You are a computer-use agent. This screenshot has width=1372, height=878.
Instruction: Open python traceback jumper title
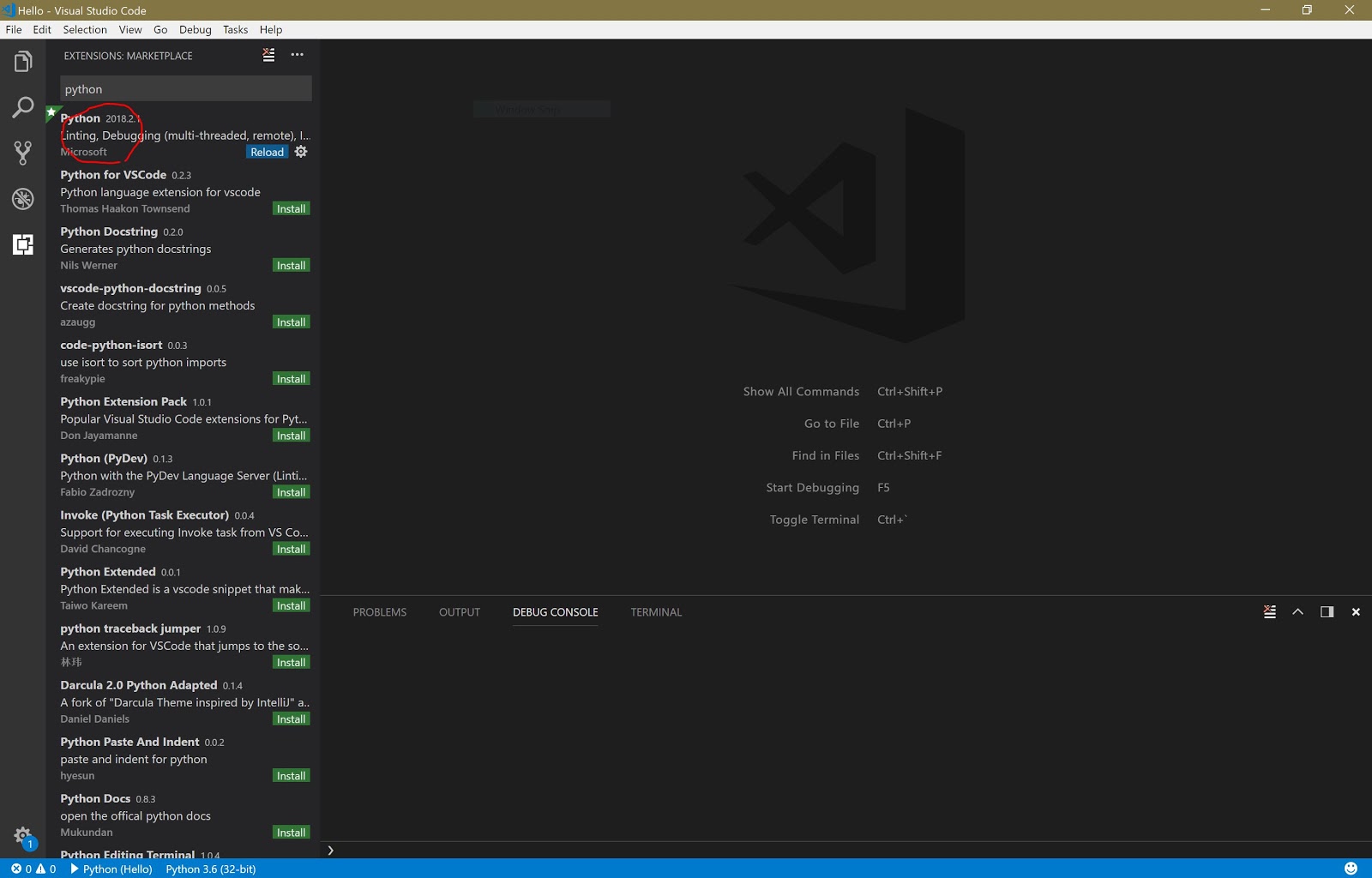pos(130,628)
